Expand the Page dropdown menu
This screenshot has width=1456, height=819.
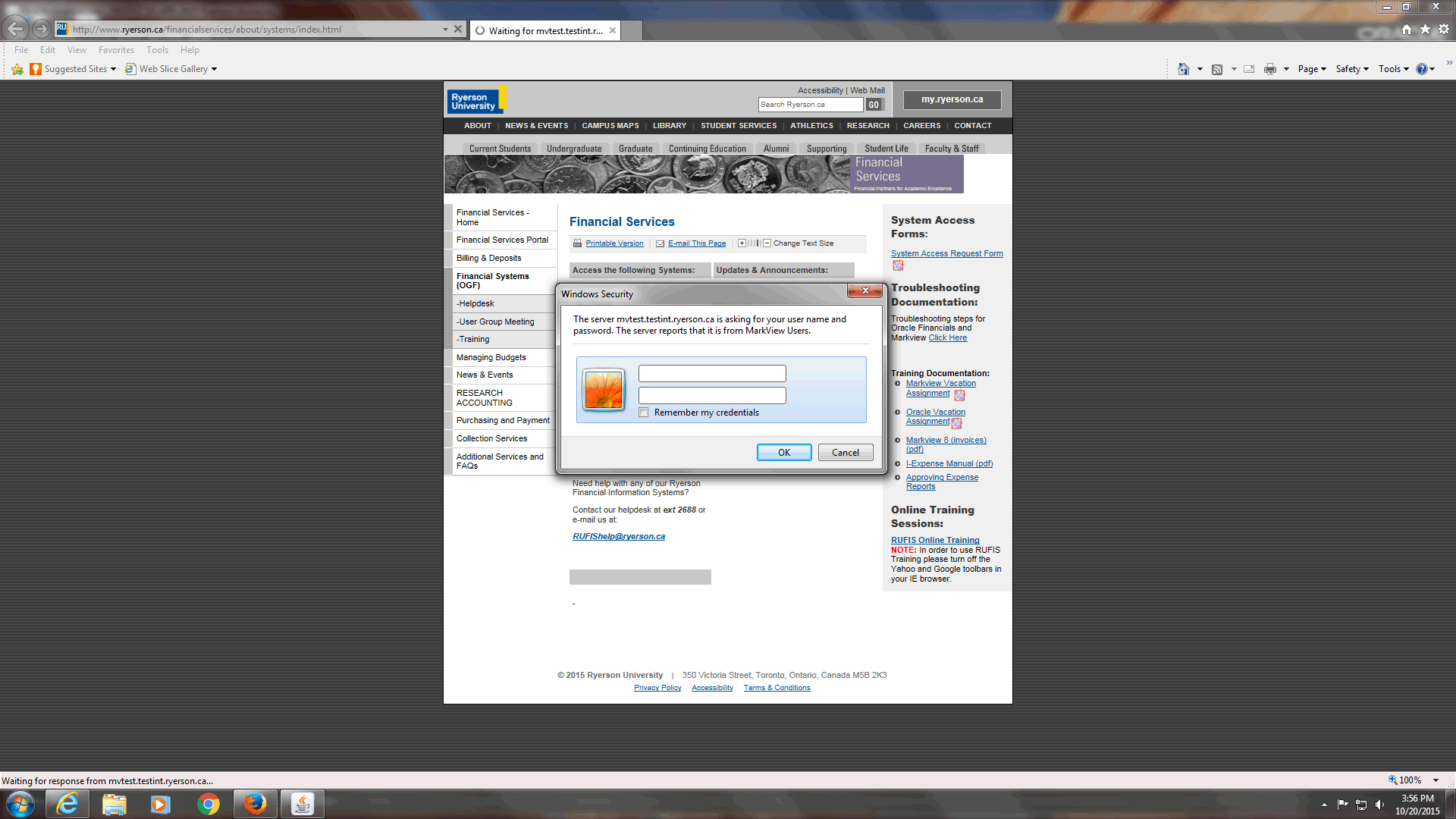[x=1312, y=69]
